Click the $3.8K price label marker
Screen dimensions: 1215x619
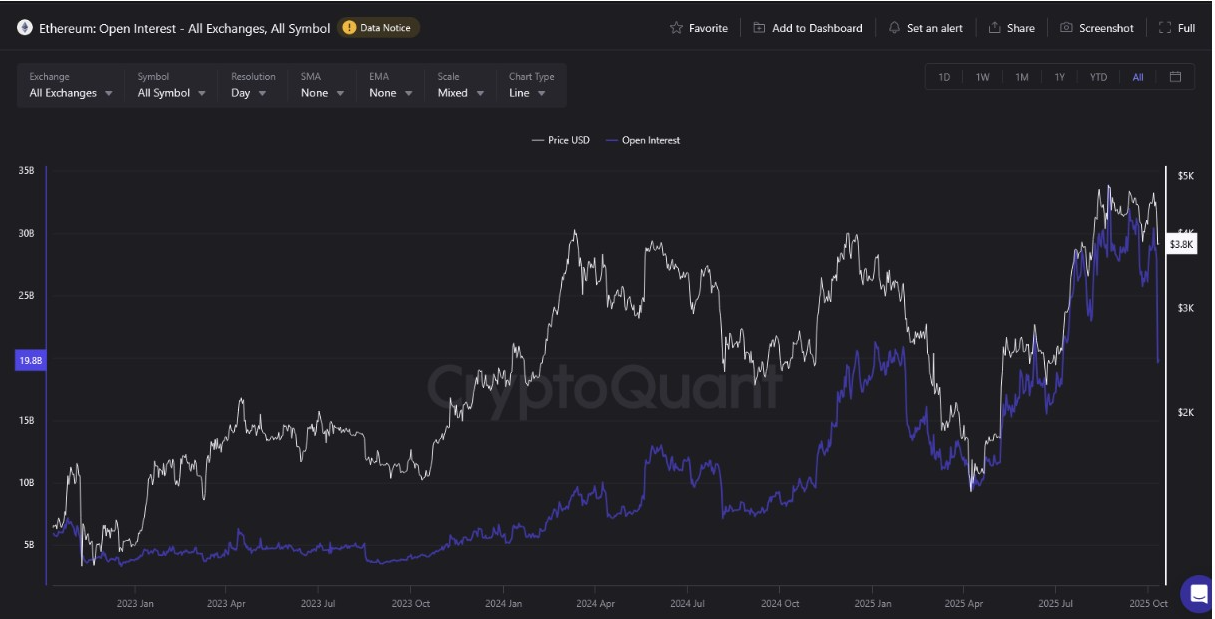(x=1181, y=244)
